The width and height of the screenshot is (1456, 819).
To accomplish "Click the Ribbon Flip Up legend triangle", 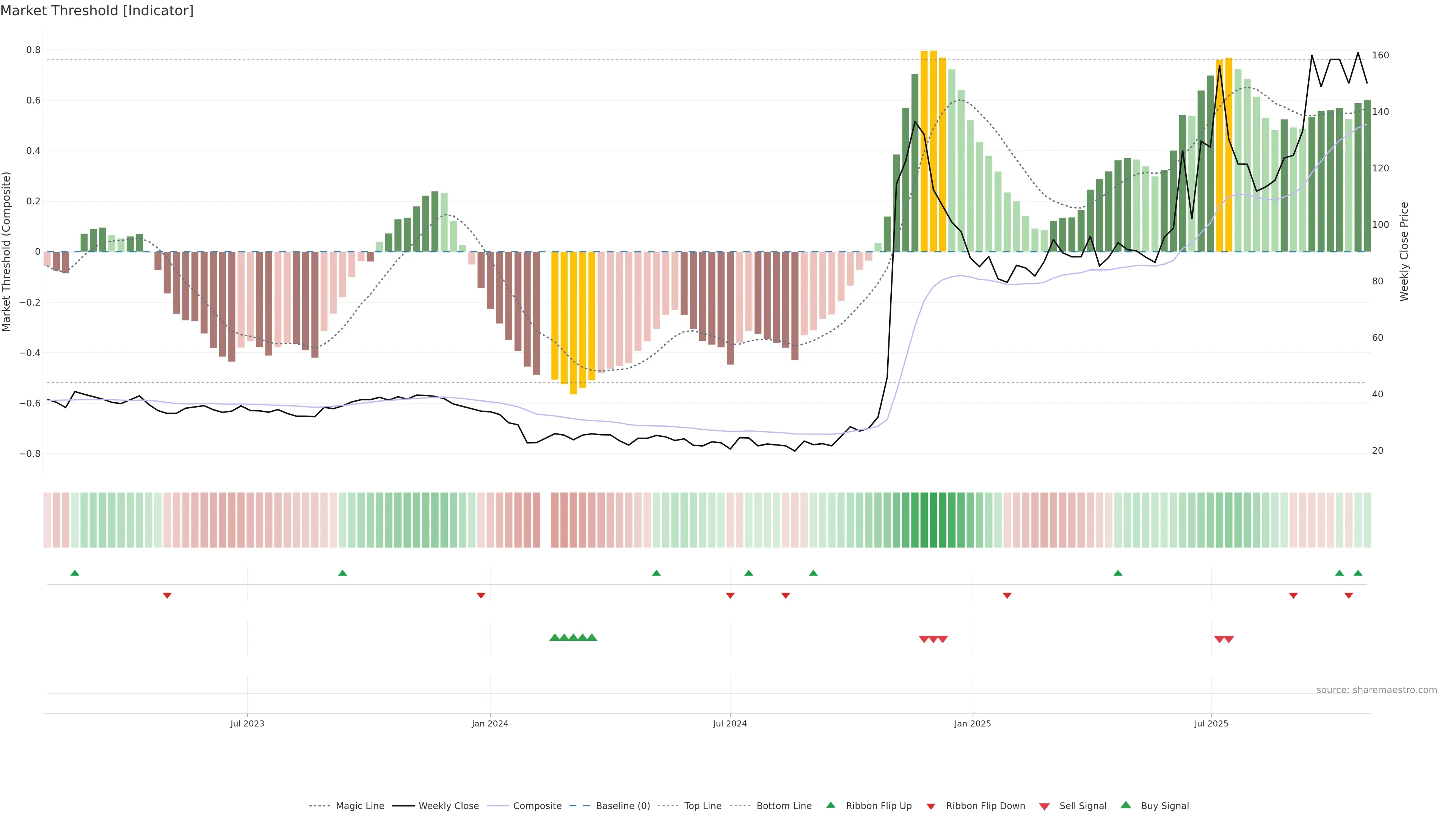I will (x=830, y=805).
